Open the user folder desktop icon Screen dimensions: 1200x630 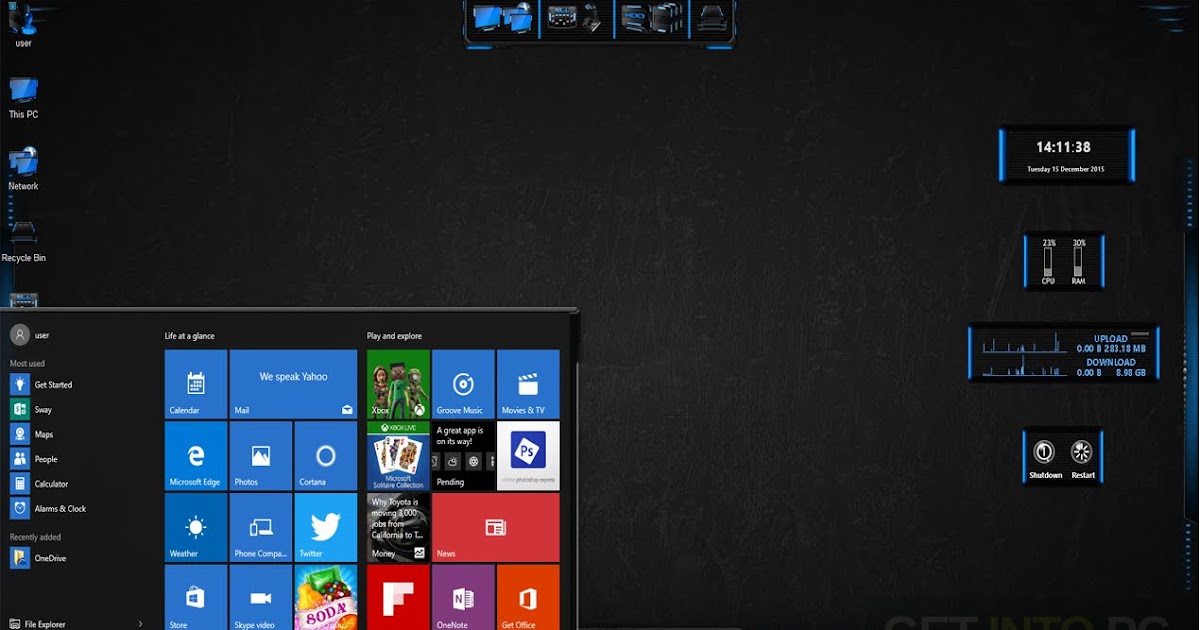[x=23, y=24]
